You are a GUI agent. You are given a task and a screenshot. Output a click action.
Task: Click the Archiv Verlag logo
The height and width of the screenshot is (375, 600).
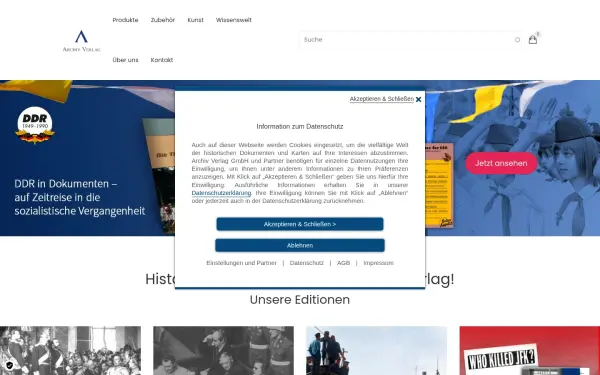pos(82,41)
